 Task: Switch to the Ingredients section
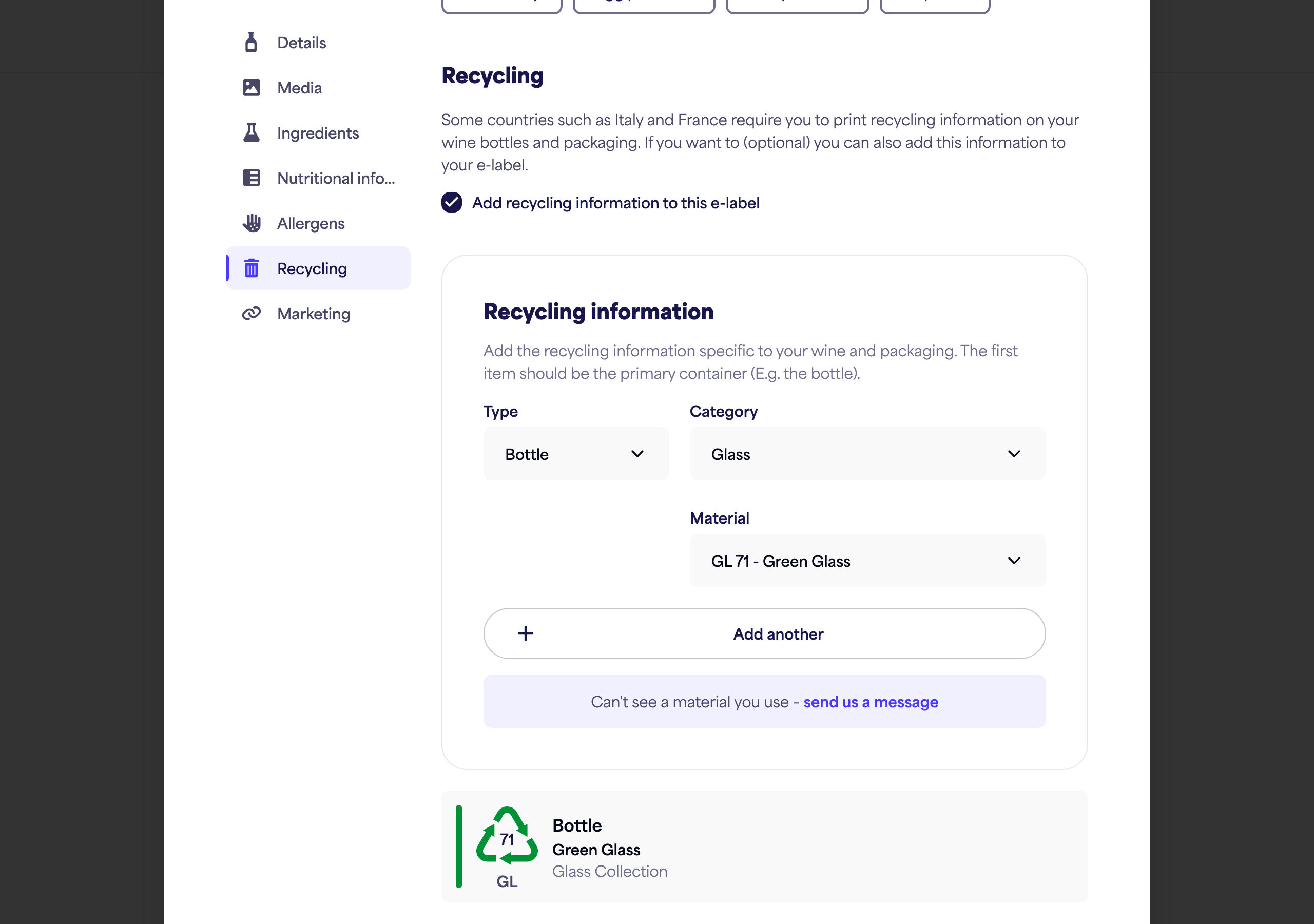[x=318, y=132]
